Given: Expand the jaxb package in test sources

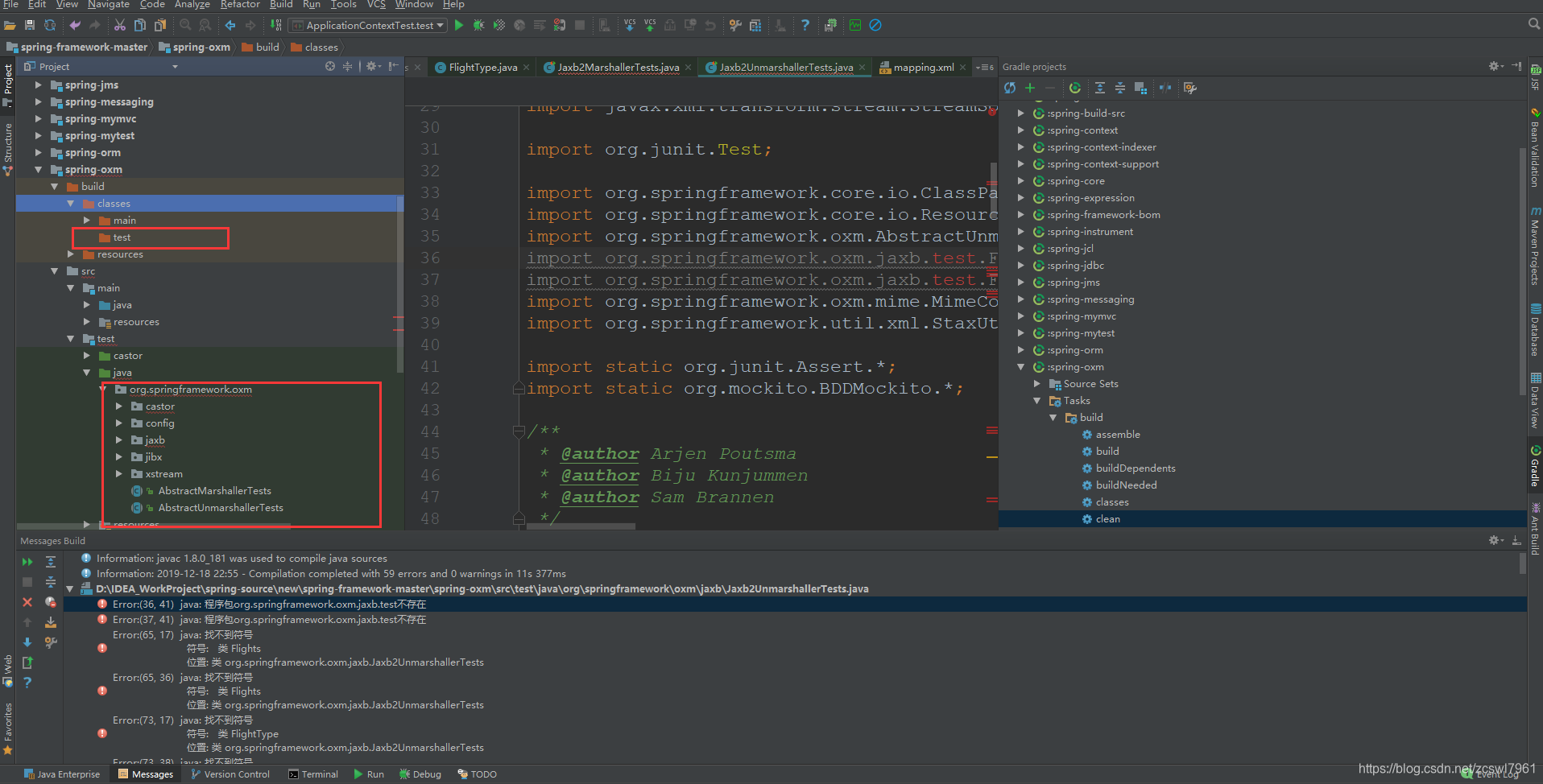Looking at the screenshot, I should point(119,439).
